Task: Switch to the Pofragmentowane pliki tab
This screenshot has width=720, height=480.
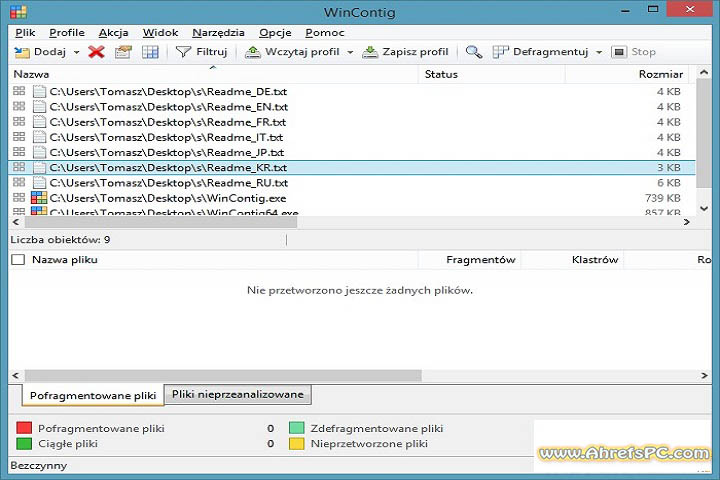Action: [x=93, y=395]
